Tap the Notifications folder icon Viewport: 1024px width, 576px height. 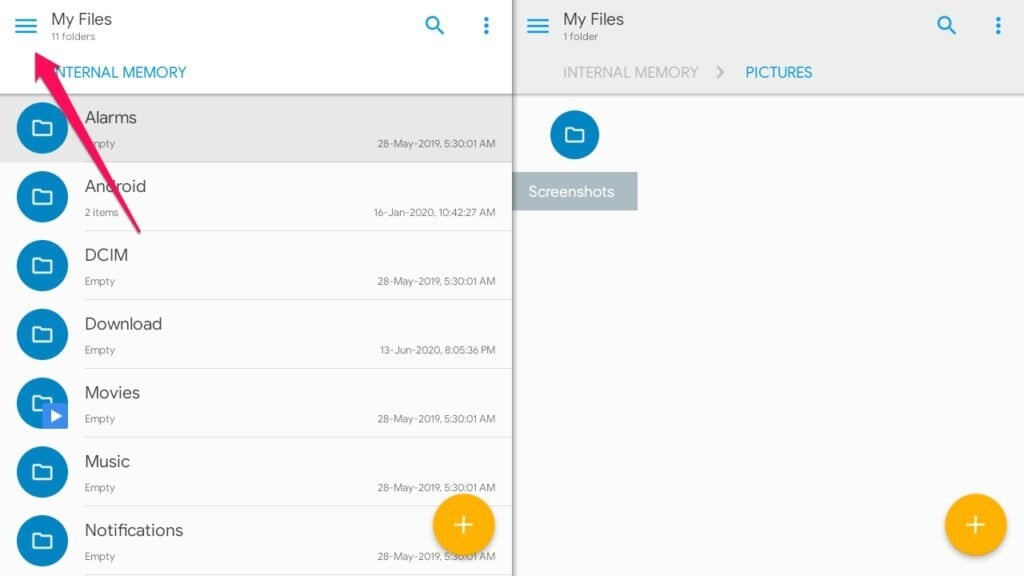pyautogui.click(x=42, y=541)
